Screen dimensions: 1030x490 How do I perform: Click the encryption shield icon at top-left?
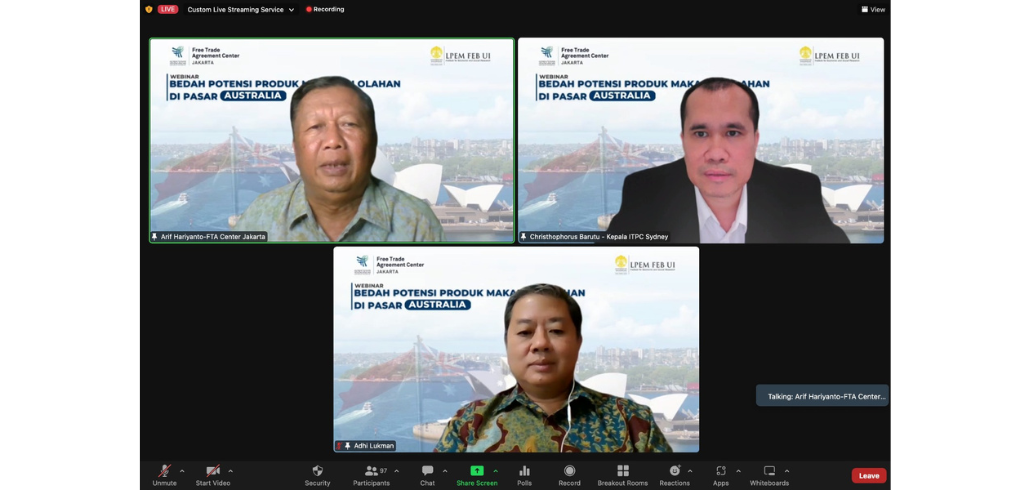pos(149,10)
